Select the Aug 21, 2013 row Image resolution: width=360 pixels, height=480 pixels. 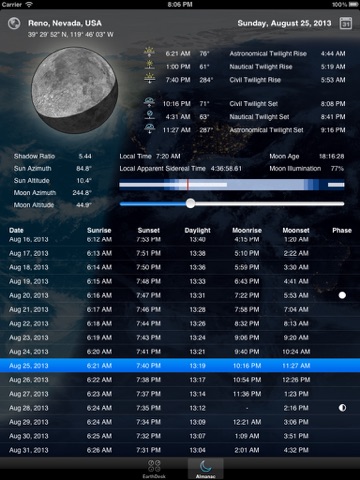click(x=180, y=310)
